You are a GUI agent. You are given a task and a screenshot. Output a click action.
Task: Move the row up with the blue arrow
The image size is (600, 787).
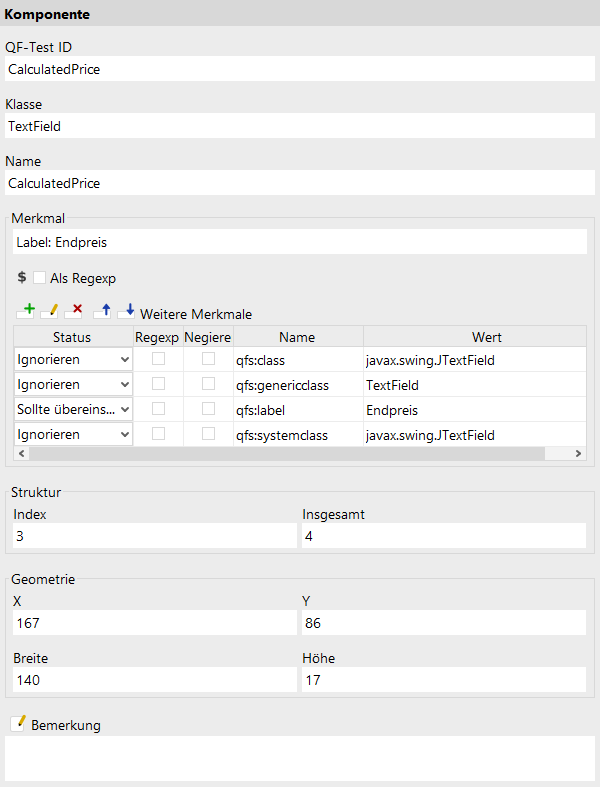pyautogui.click(x=102, y=311)
